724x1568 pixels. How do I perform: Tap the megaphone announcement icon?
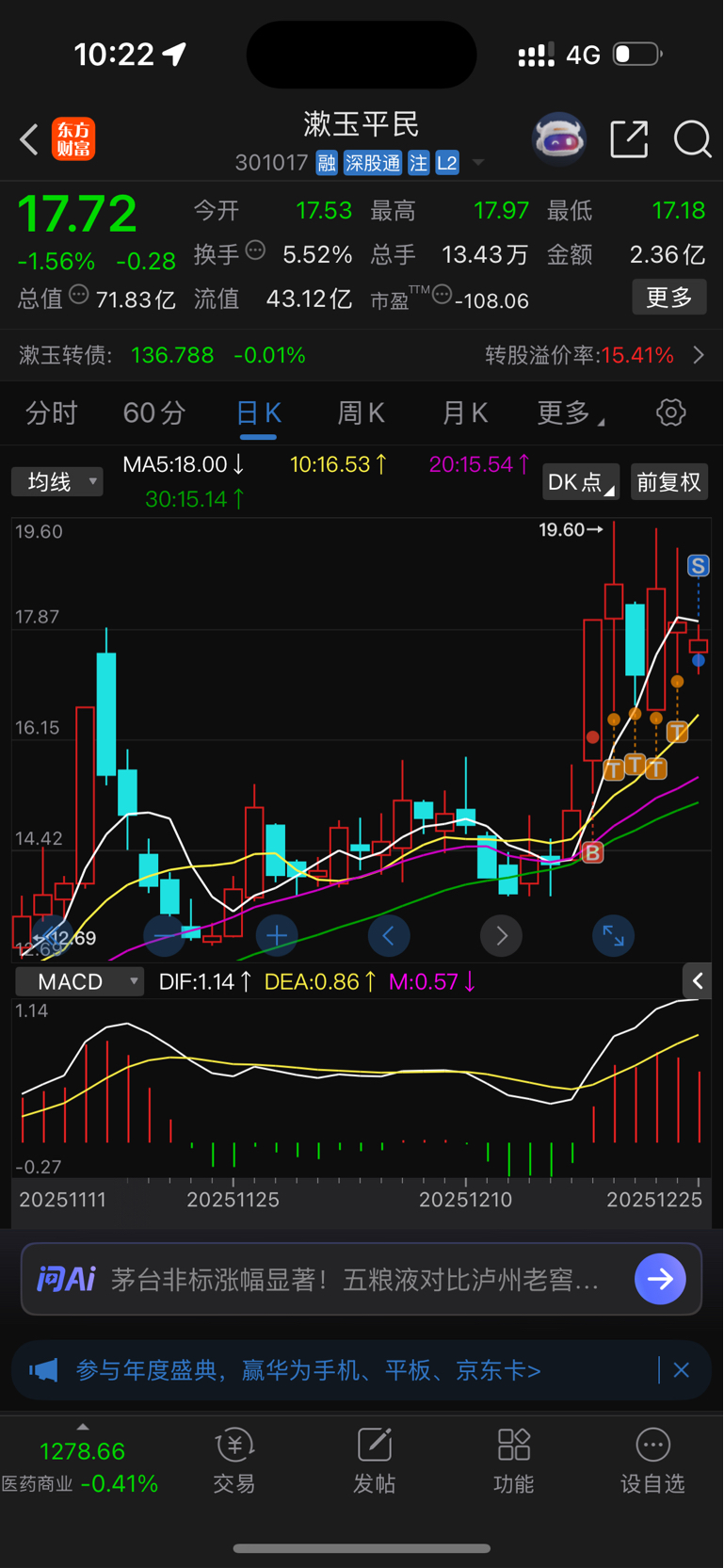tap(43, 1369)
